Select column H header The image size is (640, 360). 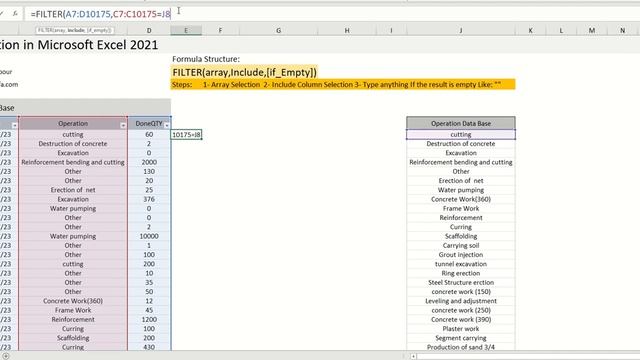click(x=347, y=31)
